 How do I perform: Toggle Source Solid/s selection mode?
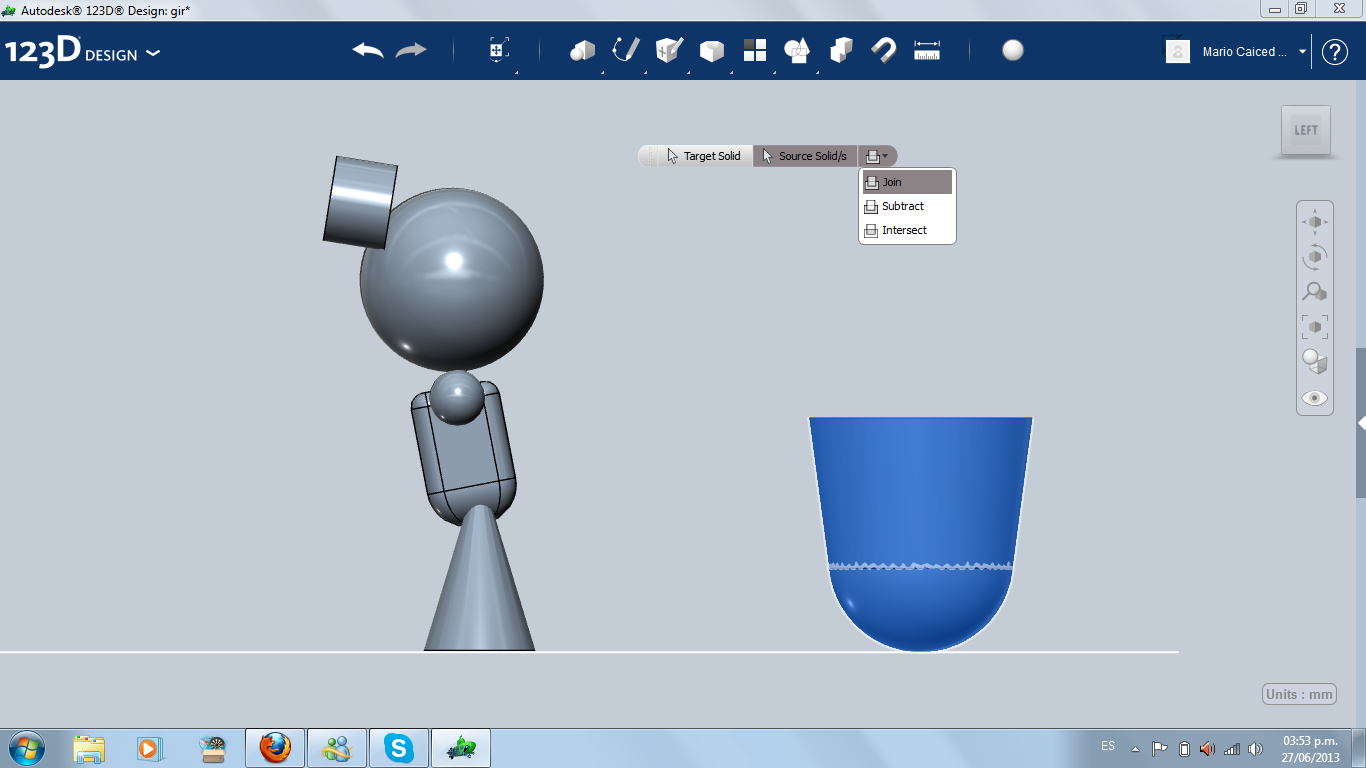(x=805, y=156)
